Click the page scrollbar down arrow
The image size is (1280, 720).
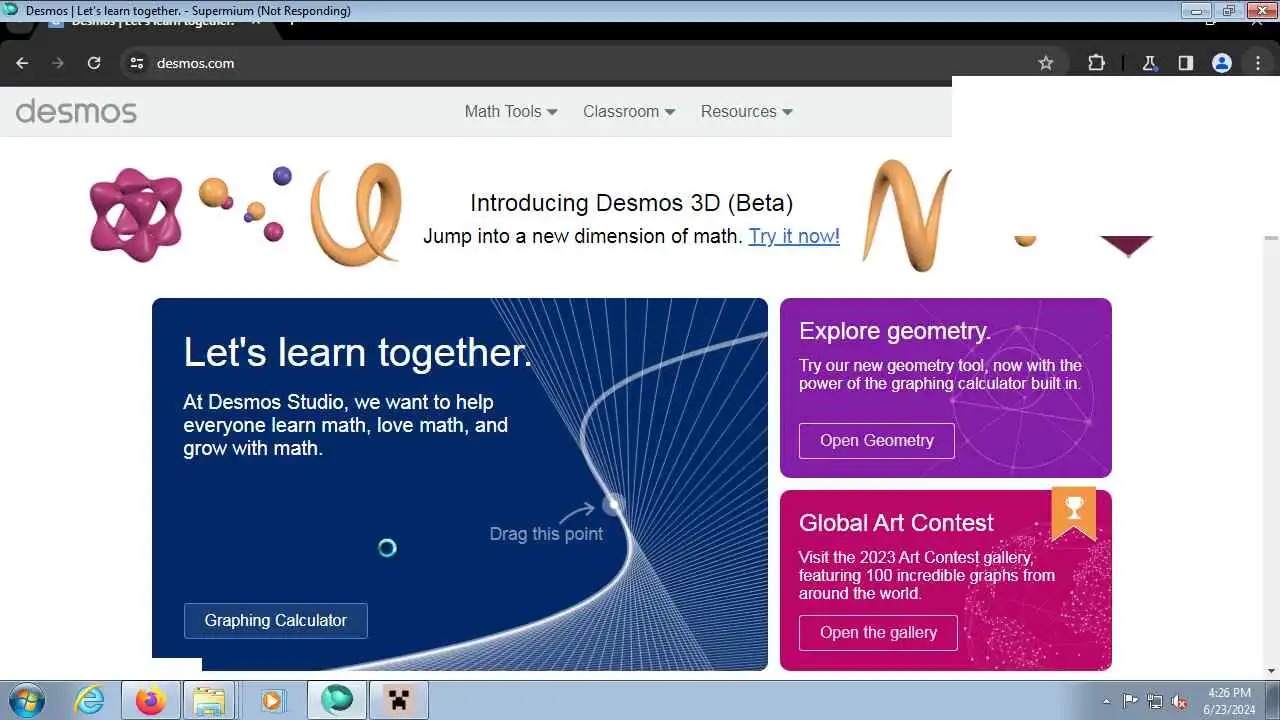point(1271,671)
